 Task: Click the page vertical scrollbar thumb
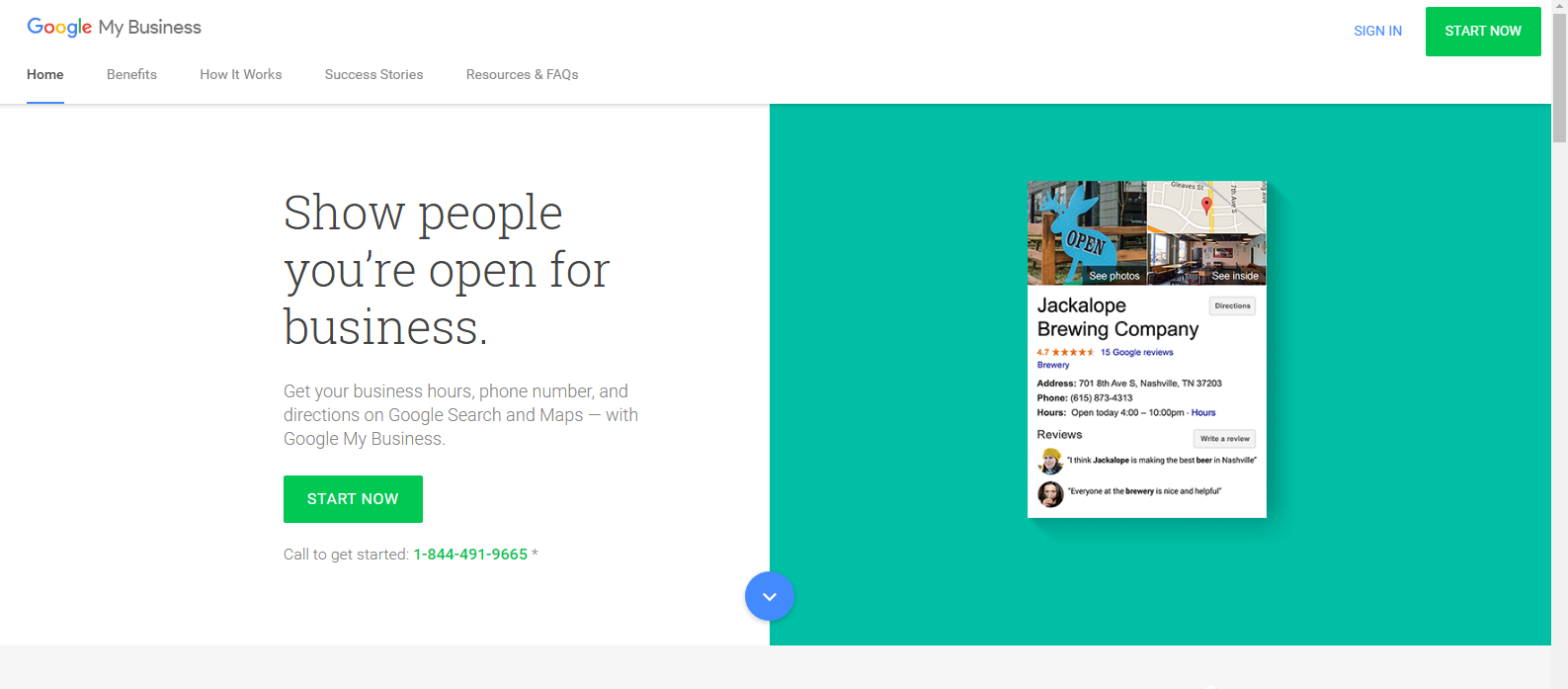click(x=1559, y=79)
